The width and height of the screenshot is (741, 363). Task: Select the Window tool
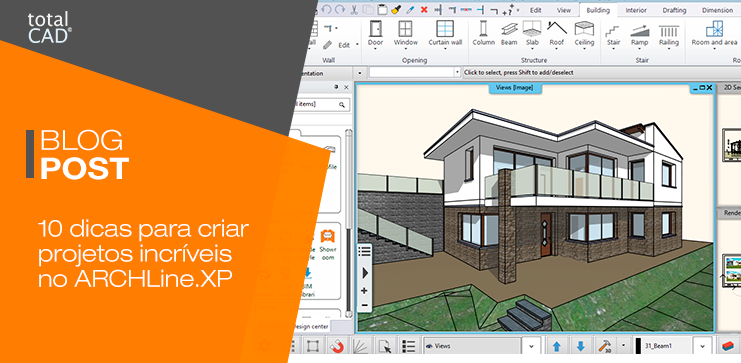coord(405,33)
